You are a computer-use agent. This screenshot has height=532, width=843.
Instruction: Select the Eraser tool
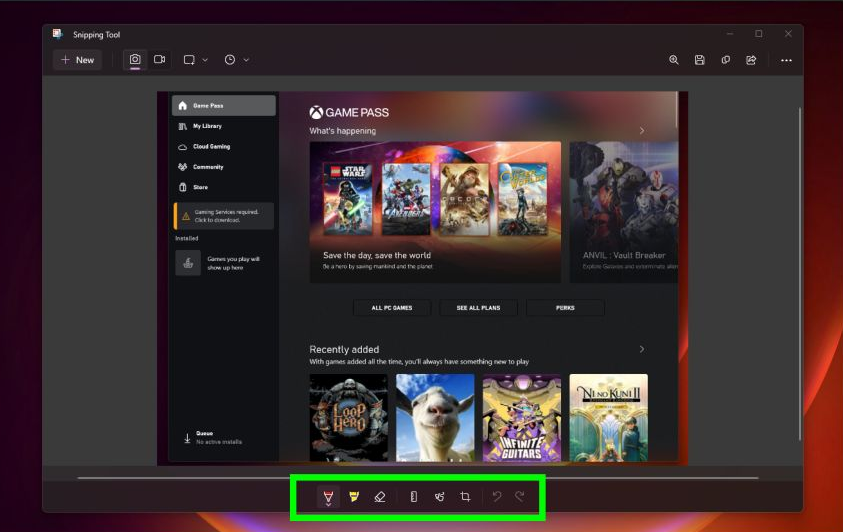pos(380,497)
